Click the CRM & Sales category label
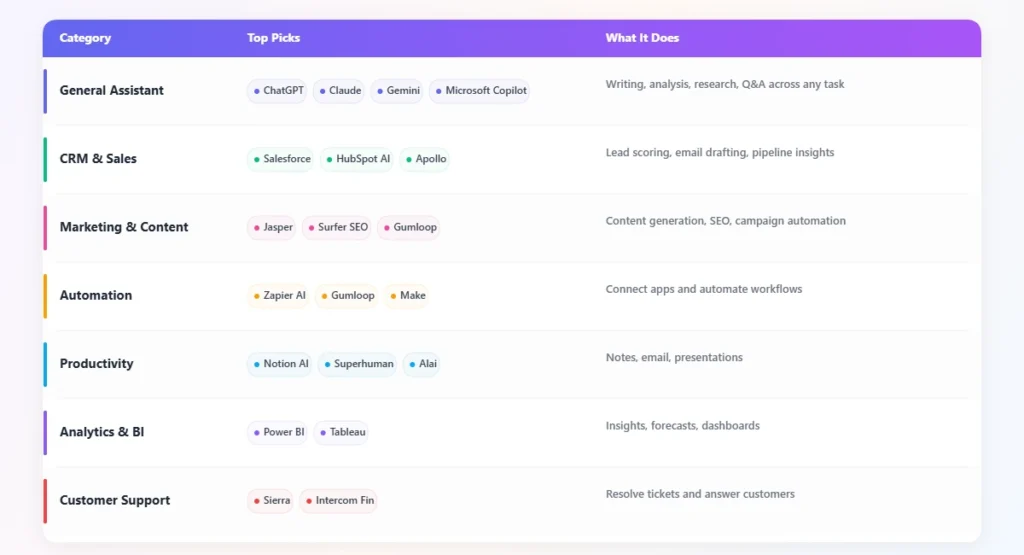Screen dimensions: 1024x555 coord(98,159)
